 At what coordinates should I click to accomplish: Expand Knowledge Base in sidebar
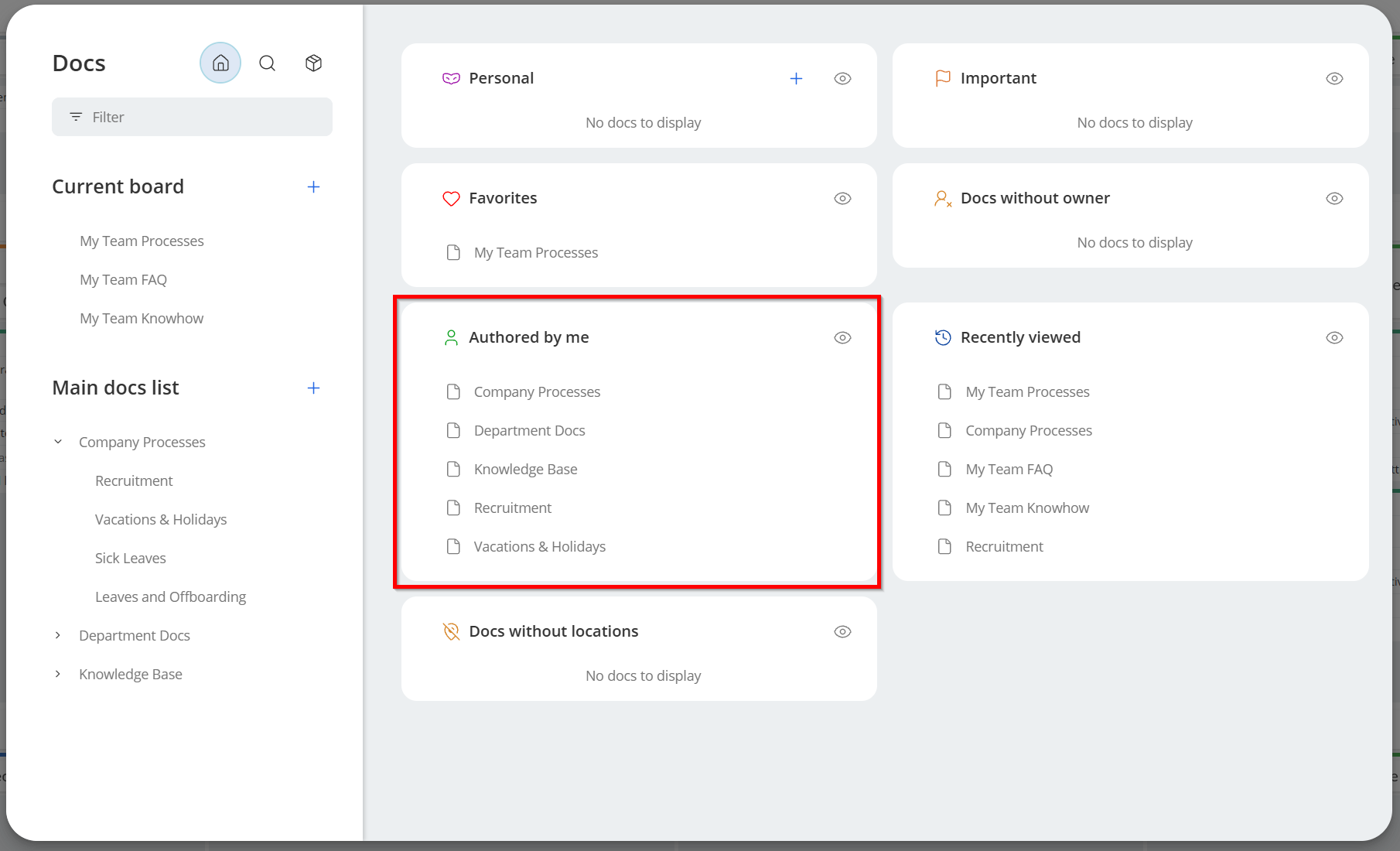[58, 674]
